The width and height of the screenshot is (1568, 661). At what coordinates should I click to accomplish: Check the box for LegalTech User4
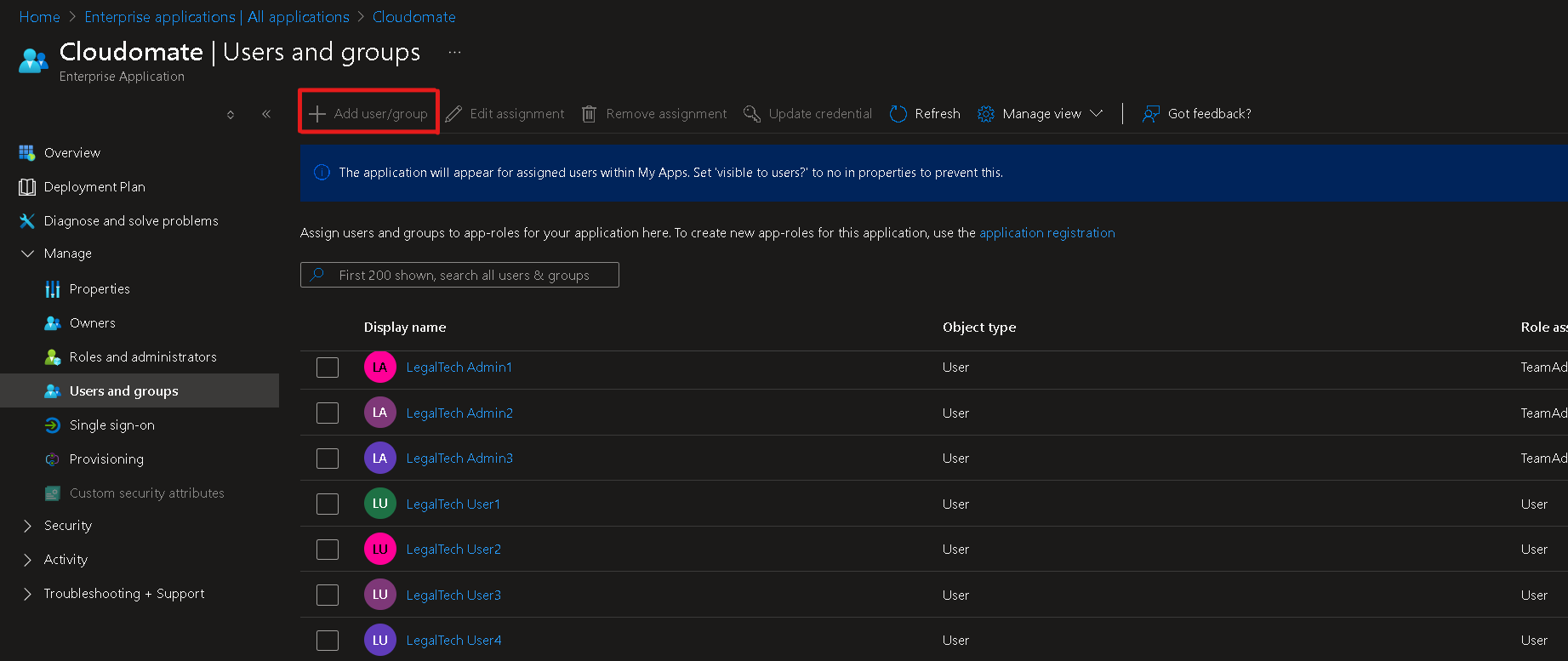click(x=328, y=641)
